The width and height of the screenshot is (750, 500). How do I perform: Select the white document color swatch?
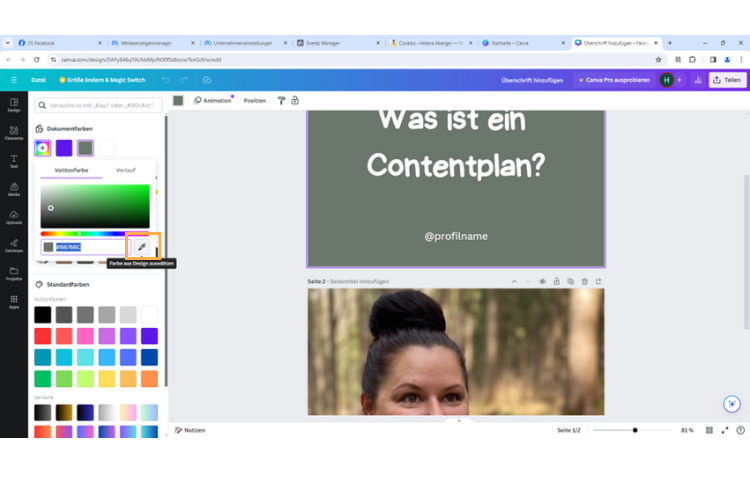point(107,148)
